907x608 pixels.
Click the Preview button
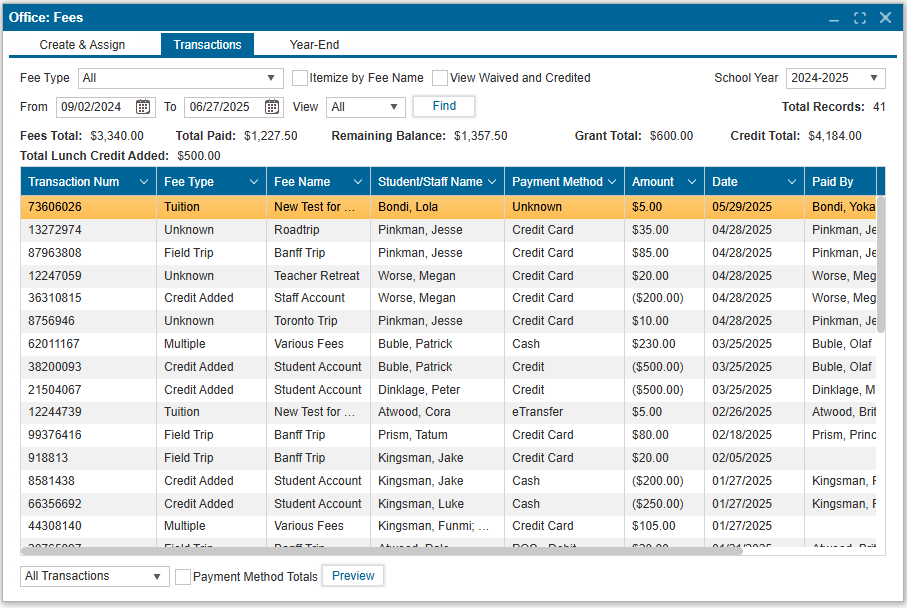[352, 576]
